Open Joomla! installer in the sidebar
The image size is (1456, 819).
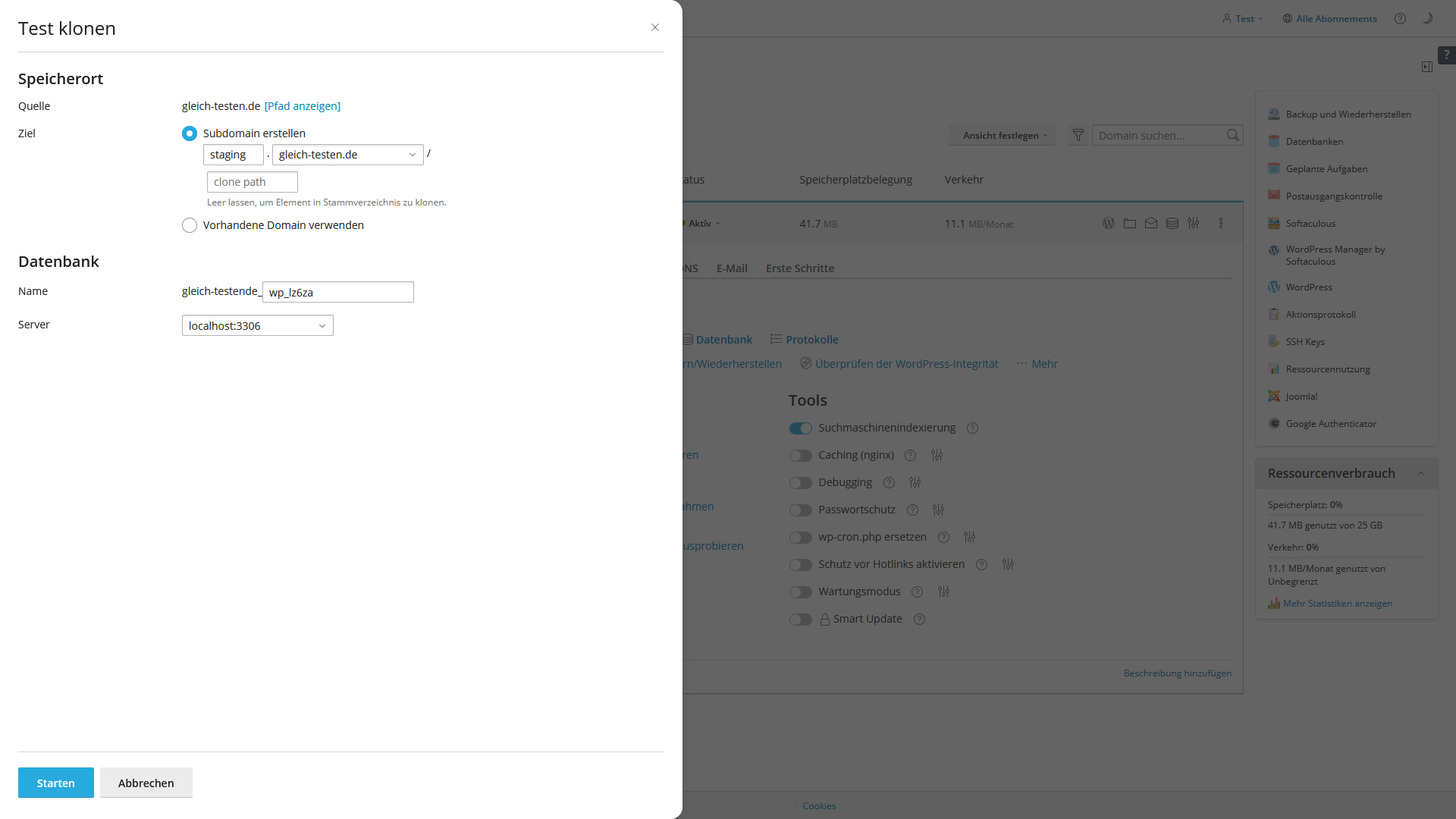pos(1300,396)
